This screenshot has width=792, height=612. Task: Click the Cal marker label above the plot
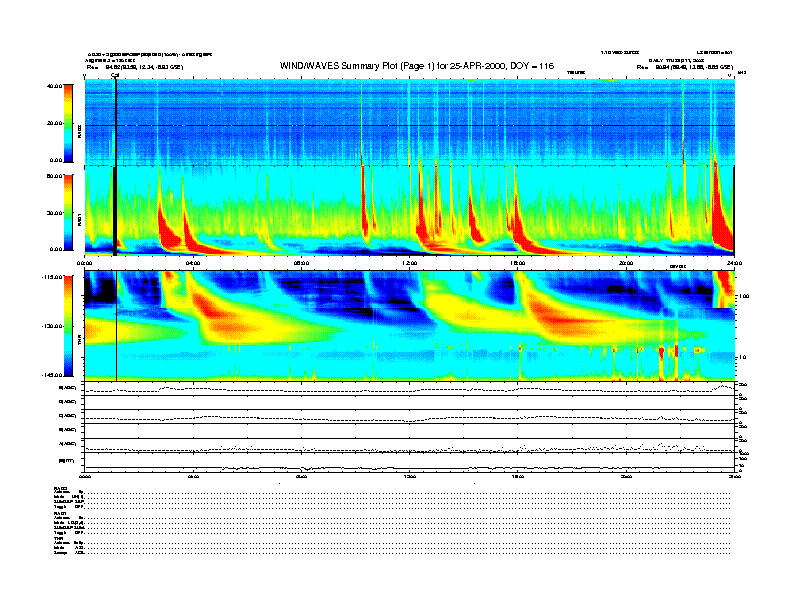[x=115, y=74]
